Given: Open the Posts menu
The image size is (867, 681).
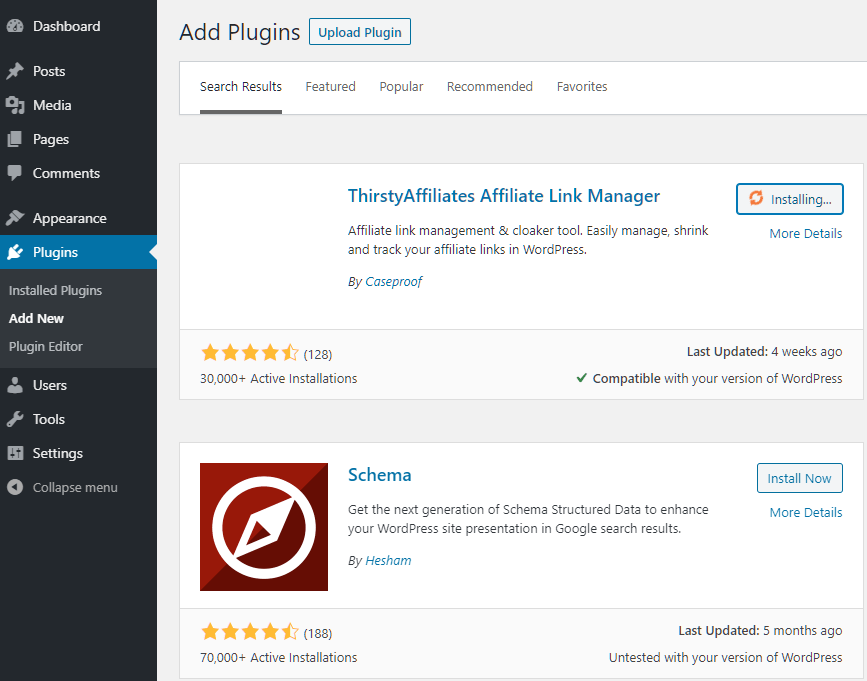Looking at the screenshot, I should coord(79,71).
